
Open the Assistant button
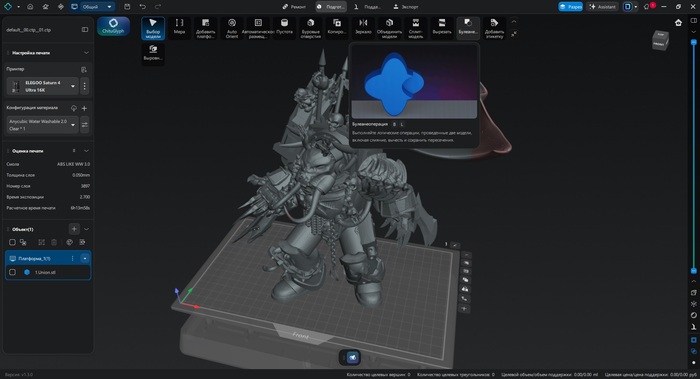(x=603, y=7)
